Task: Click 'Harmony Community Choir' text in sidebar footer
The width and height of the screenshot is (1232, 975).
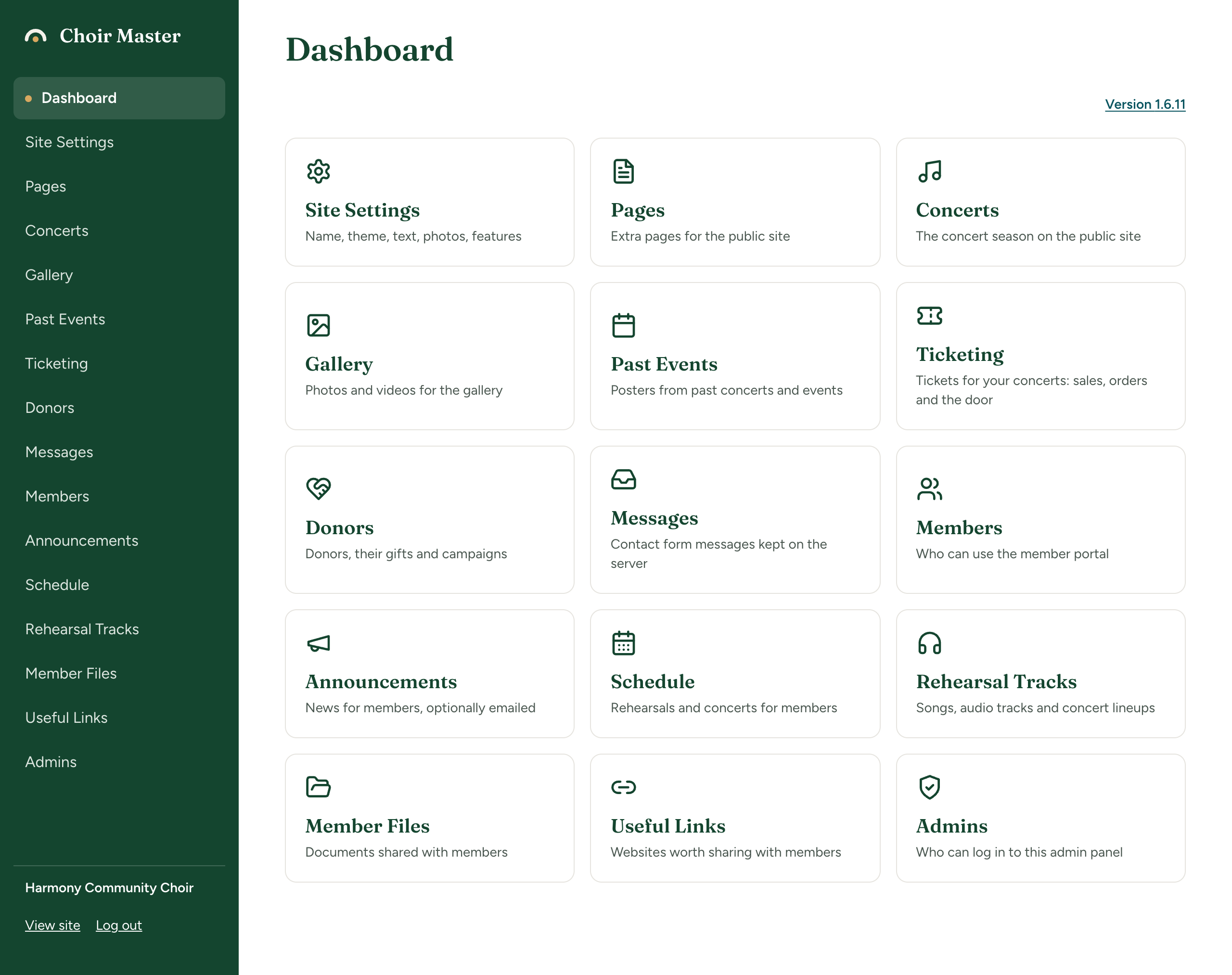Action: [x=109, y=888]
